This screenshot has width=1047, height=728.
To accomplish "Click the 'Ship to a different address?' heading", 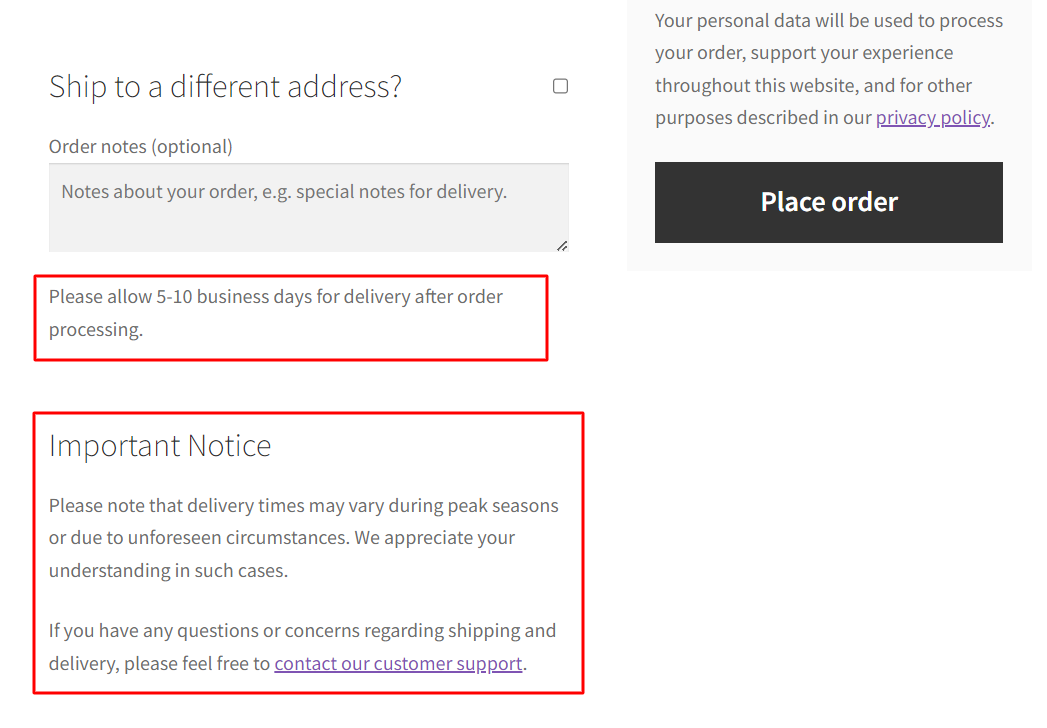I will (x=224, y=86).
